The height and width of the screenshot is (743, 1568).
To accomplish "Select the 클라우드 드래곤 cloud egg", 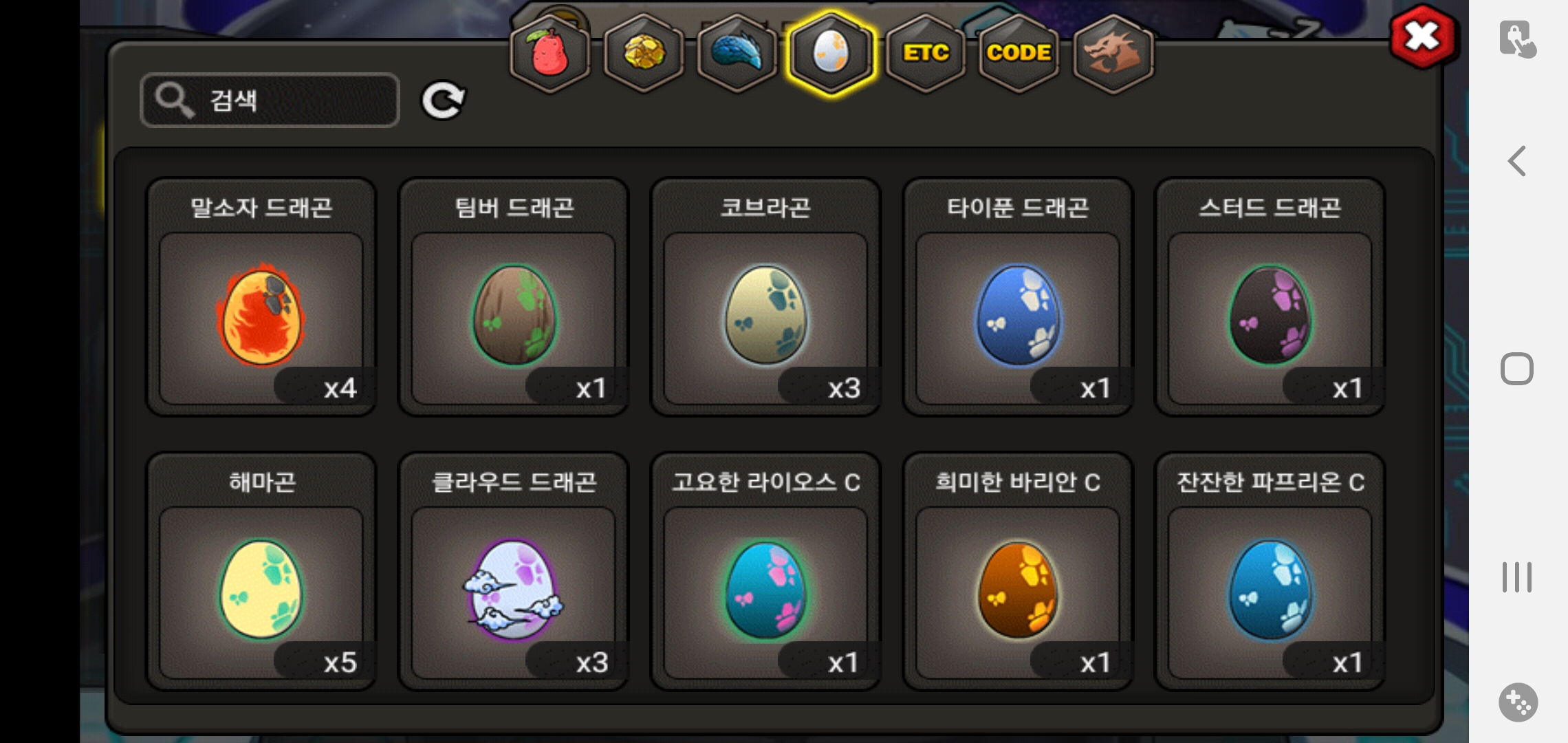I will click(x=514, y=572).
